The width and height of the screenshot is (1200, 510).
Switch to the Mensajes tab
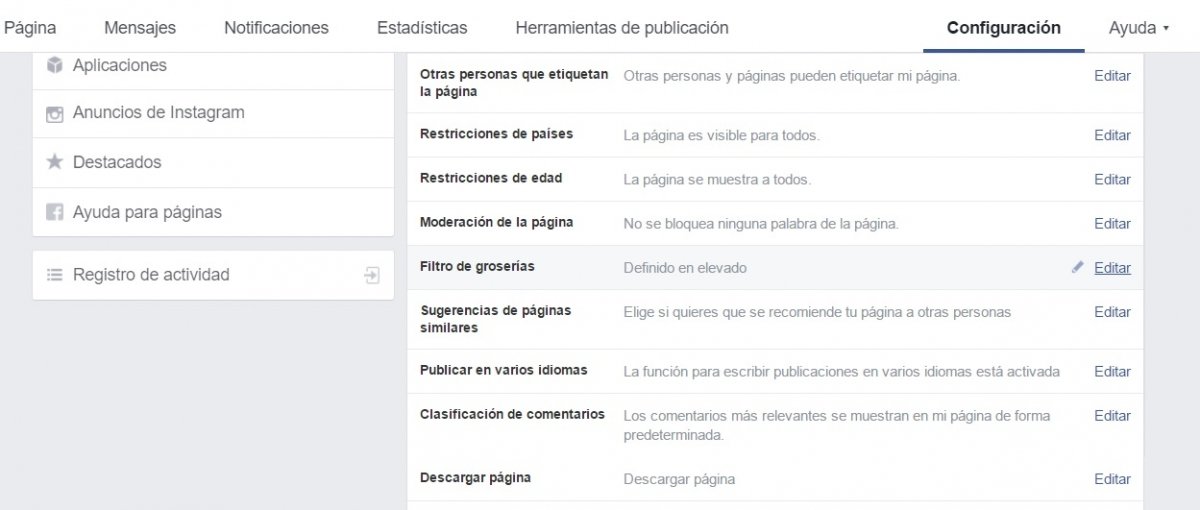(x=140, y=28)
